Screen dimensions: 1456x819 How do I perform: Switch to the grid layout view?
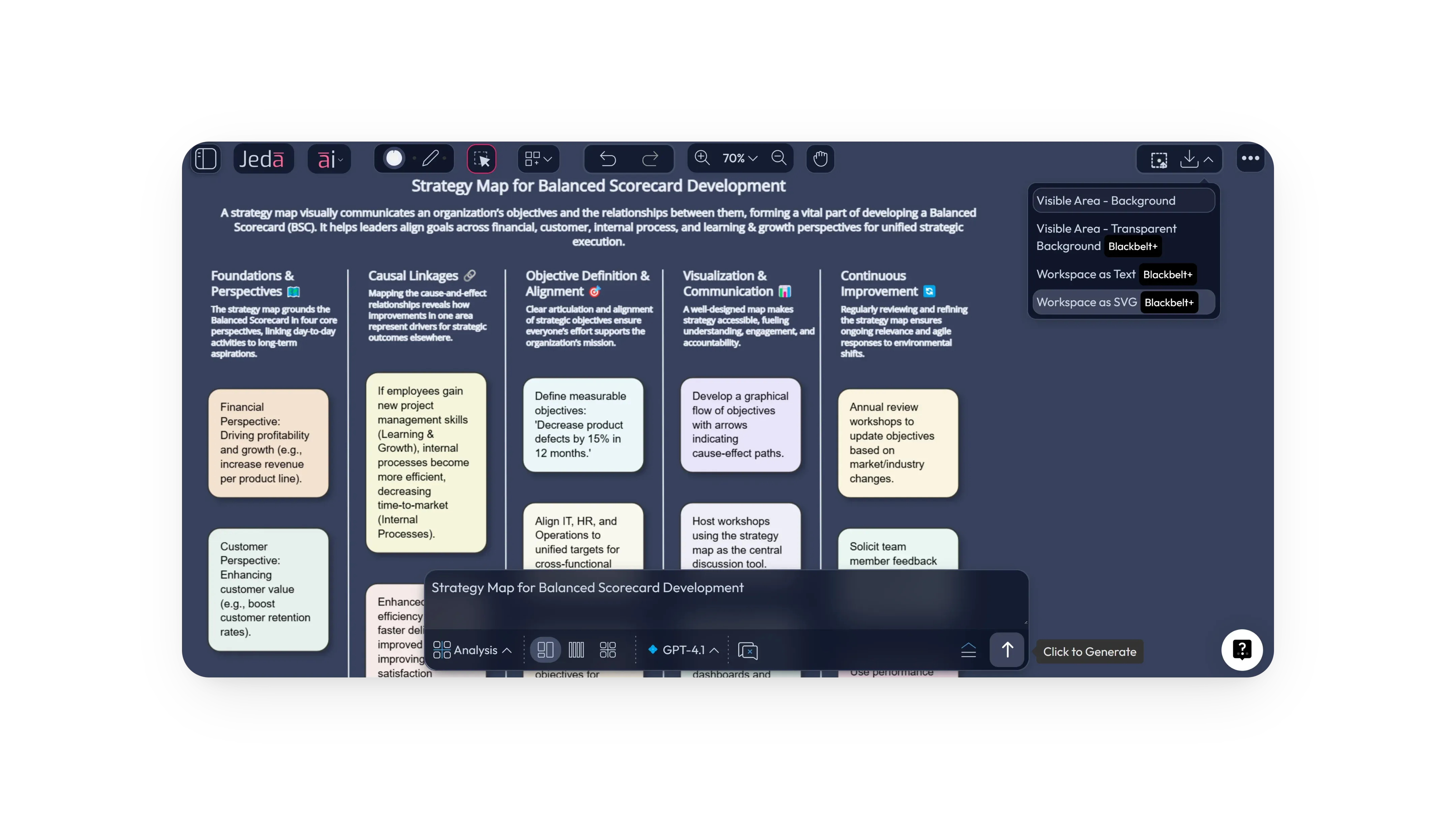608,650
